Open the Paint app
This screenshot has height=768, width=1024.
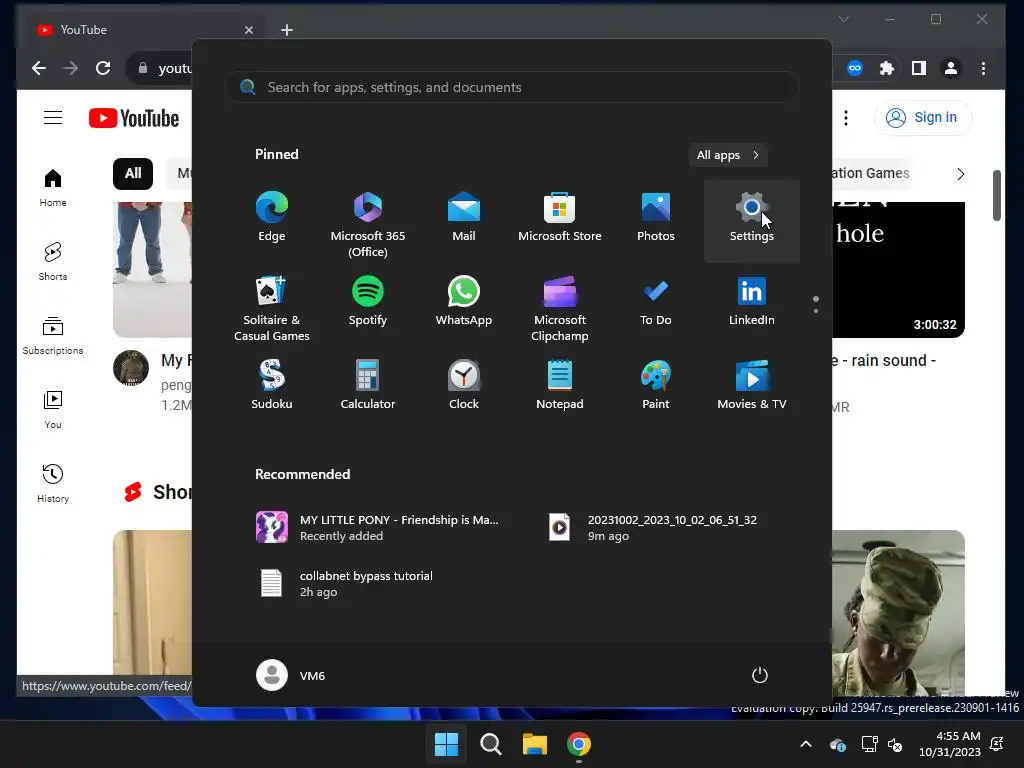click(x=656, y=387)
